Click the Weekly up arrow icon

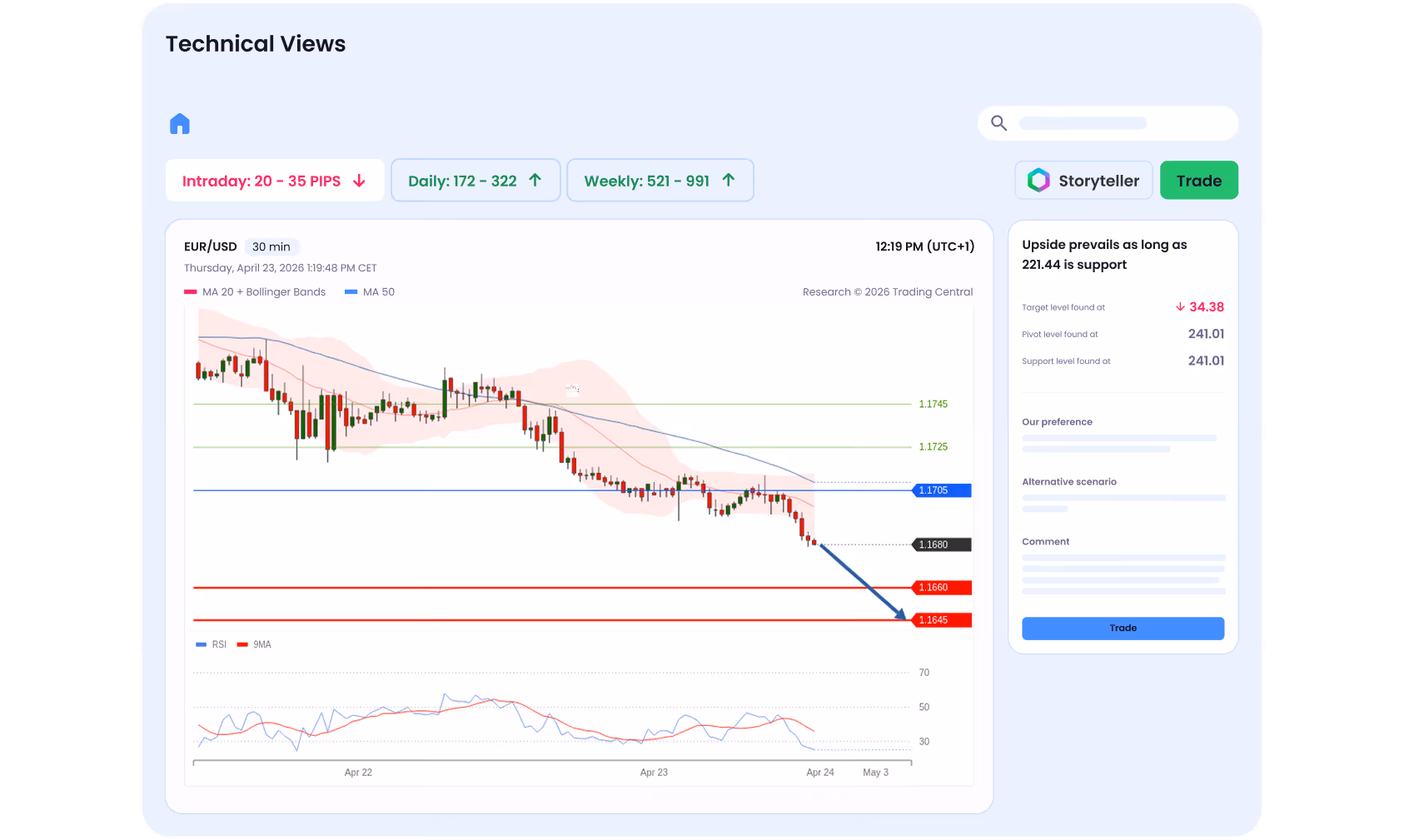coord(729,180)
